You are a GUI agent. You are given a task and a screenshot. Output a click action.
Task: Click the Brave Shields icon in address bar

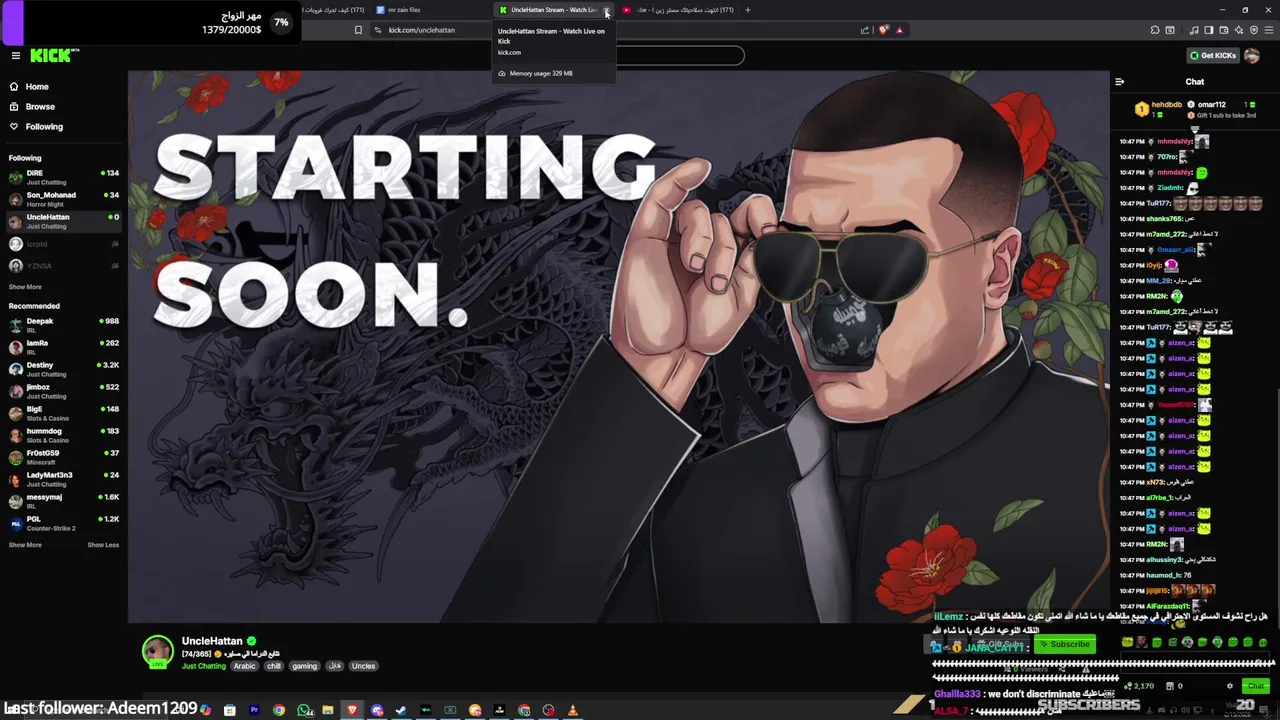point(883,30)
